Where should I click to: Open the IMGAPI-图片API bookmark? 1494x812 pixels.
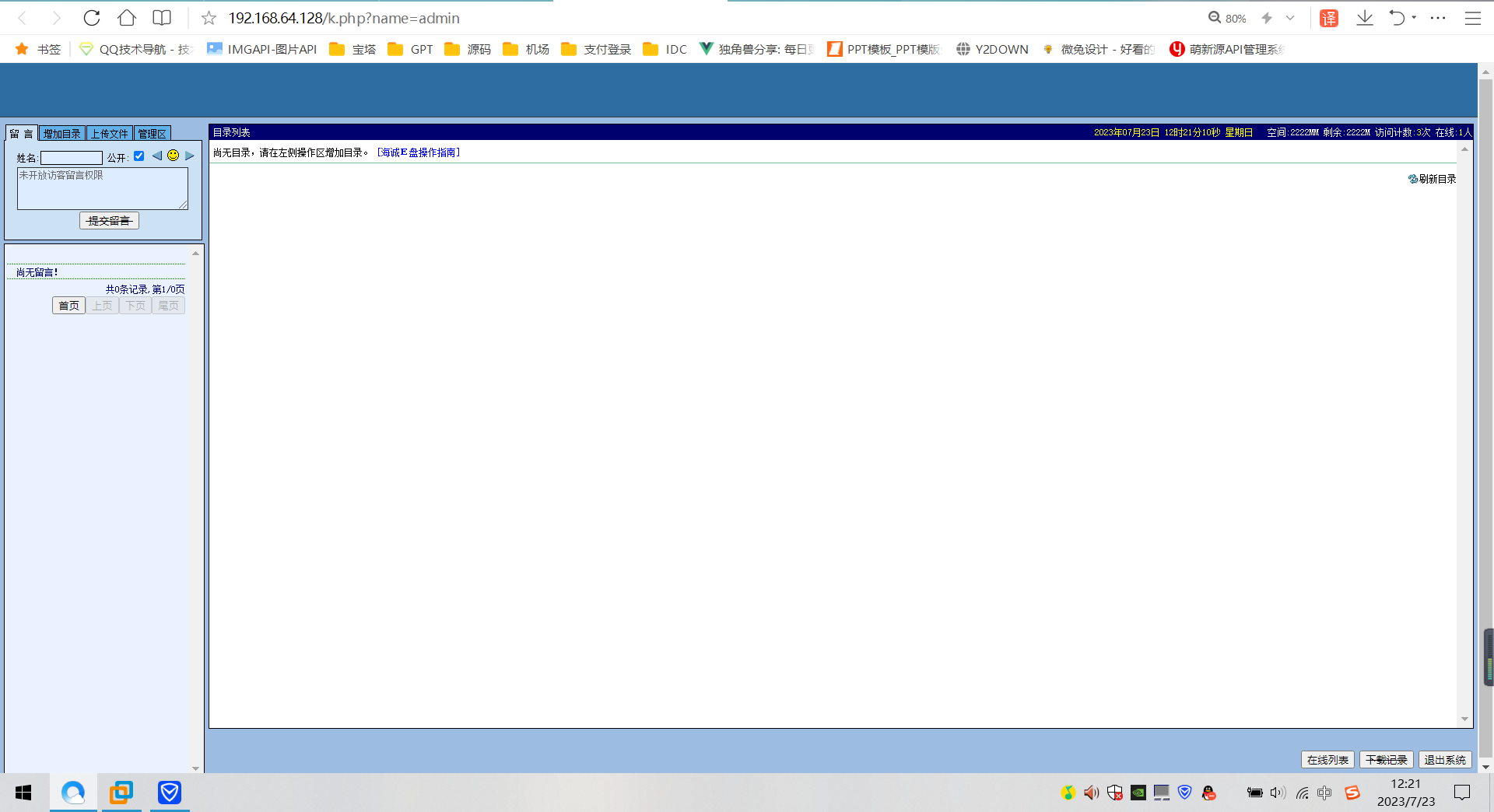coord(262,49)
